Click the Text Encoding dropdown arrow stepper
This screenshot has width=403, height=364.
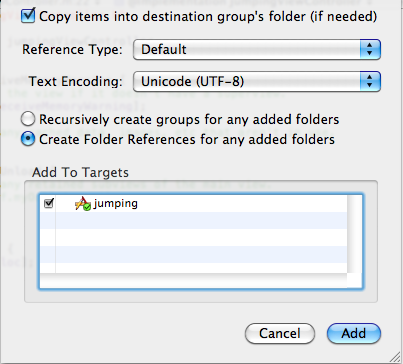[x=370, y=81]
